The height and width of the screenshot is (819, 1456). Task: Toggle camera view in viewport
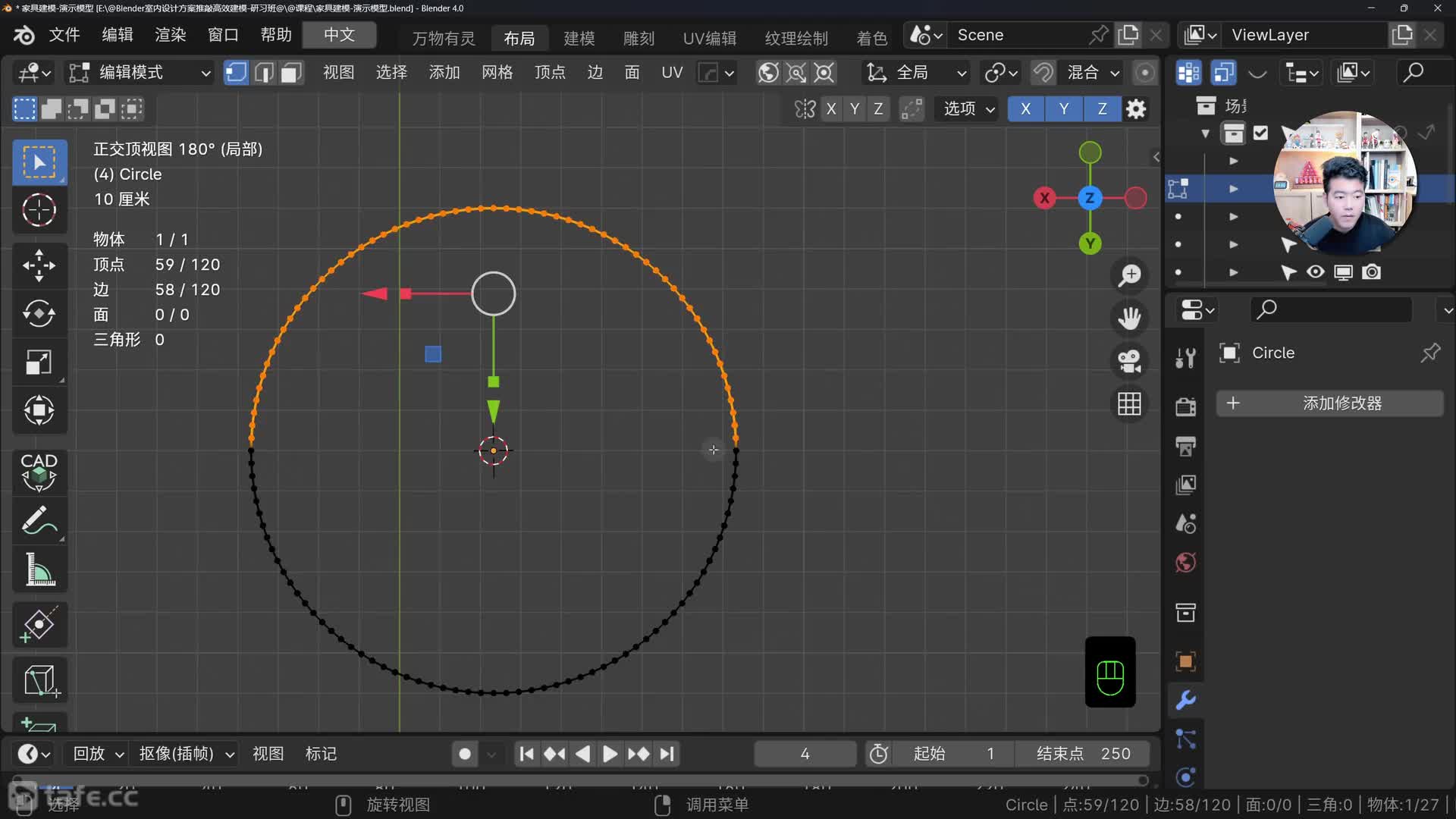(1129, 361)
